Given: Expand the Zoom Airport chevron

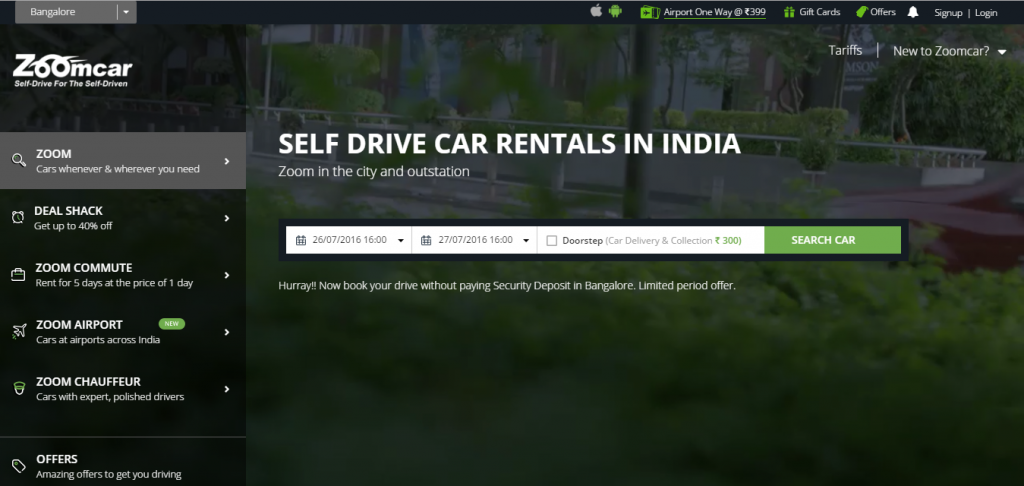Looking at the screenshot, I should [227, 332].
